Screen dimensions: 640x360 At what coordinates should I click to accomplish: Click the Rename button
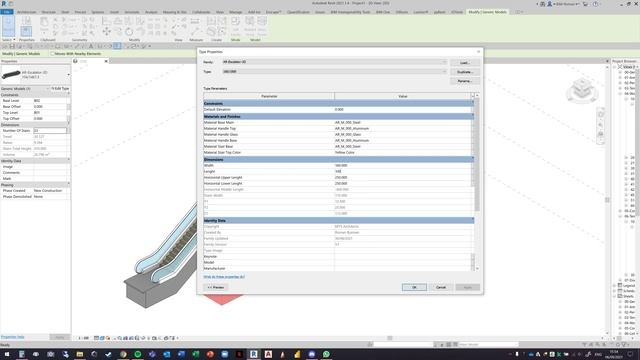[x=465, y=81]
